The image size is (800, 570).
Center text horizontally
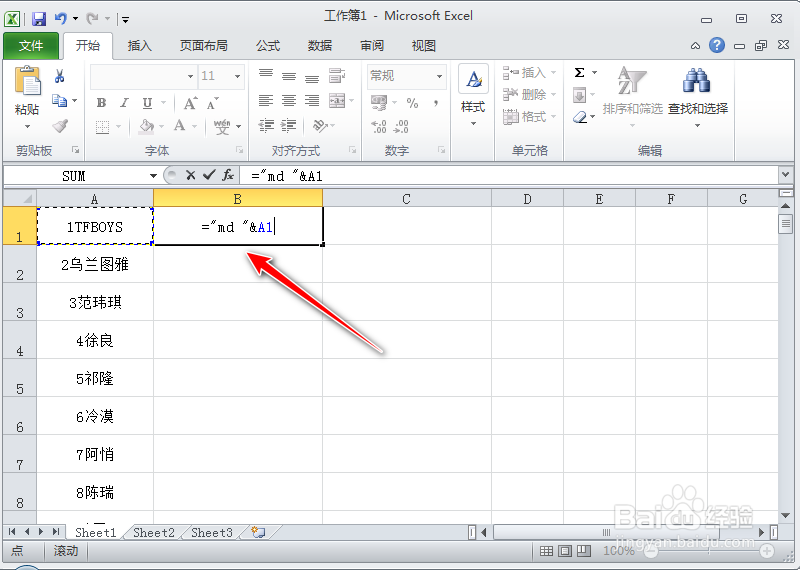[289, 100]
